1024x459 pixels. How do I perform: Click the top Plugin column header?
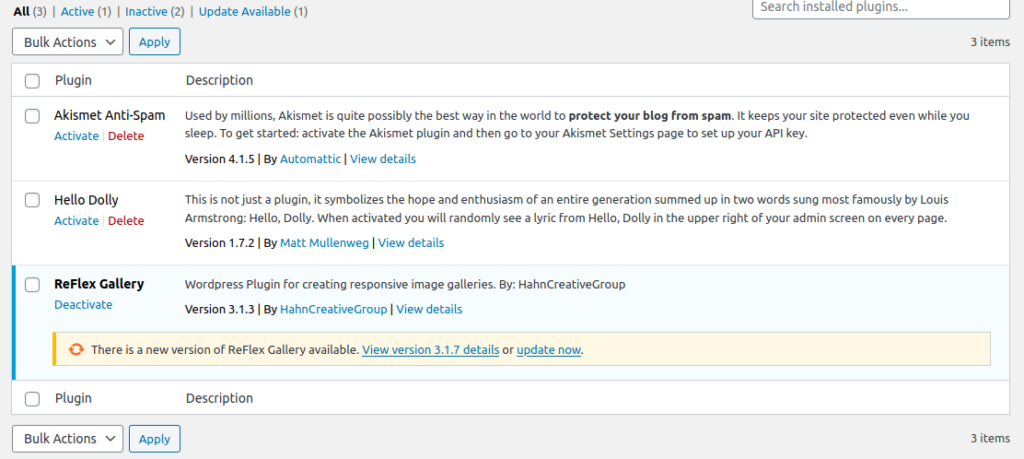[73, 81]
